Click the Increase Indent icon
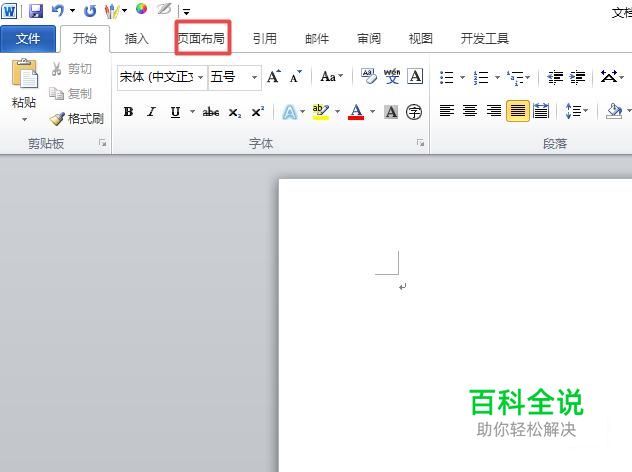This screenshot has height=472, width=632. (x=578, y=77)
